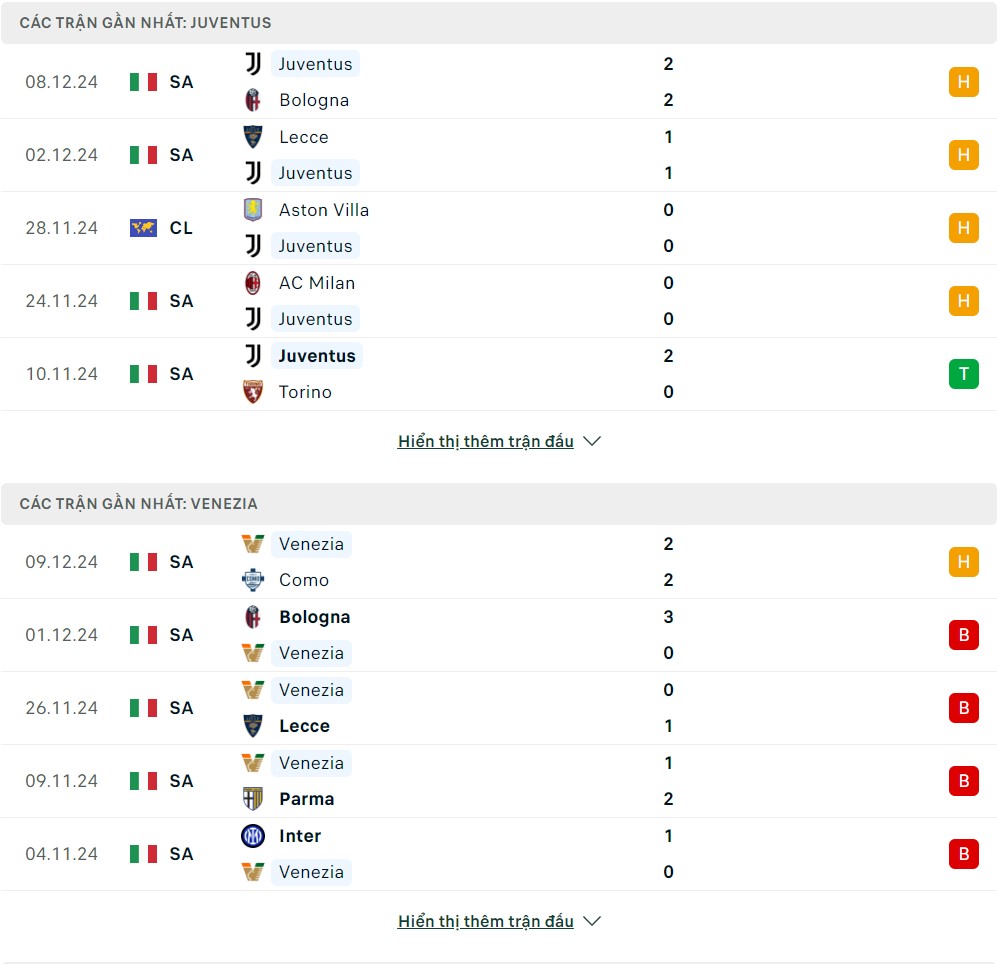Click the Parma club crest
Screen dimensions: 997x964
(253, 799)
